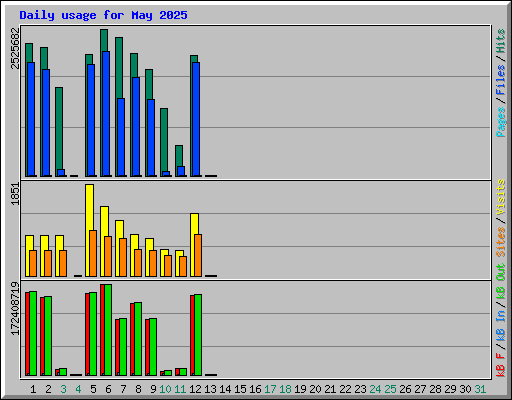Click the day 8 green kB Out bar
This screenshot has width=512, height=400.
tap(138, 339)
